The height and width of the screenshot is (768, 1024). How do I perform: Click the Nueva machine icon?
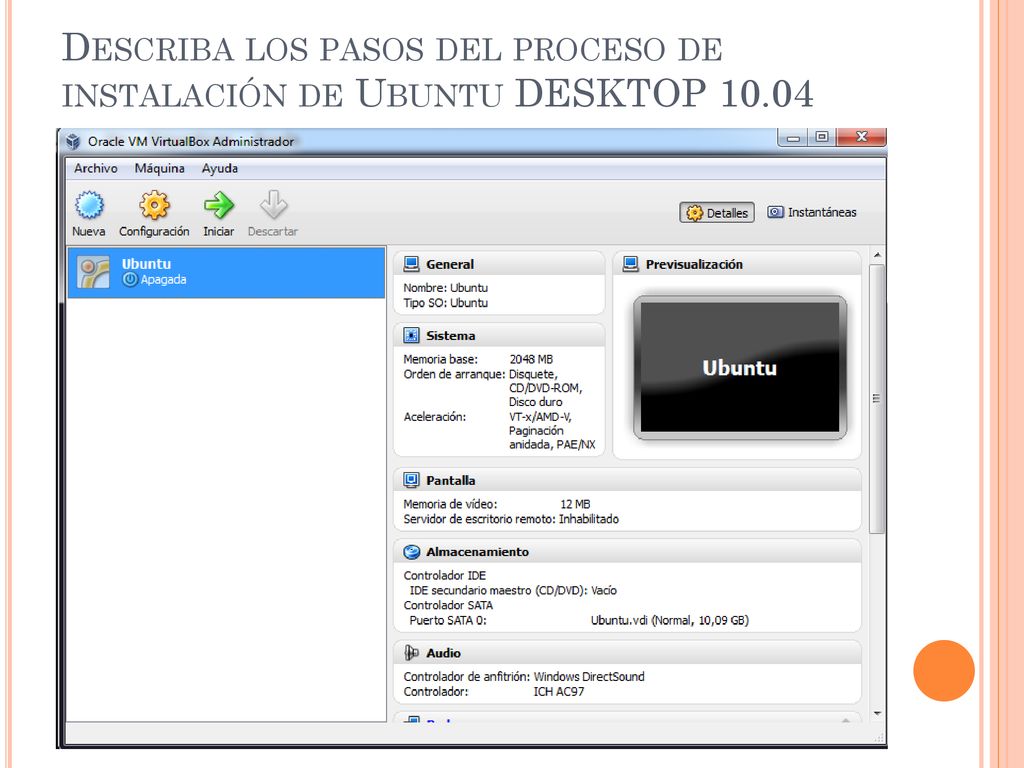89,205
